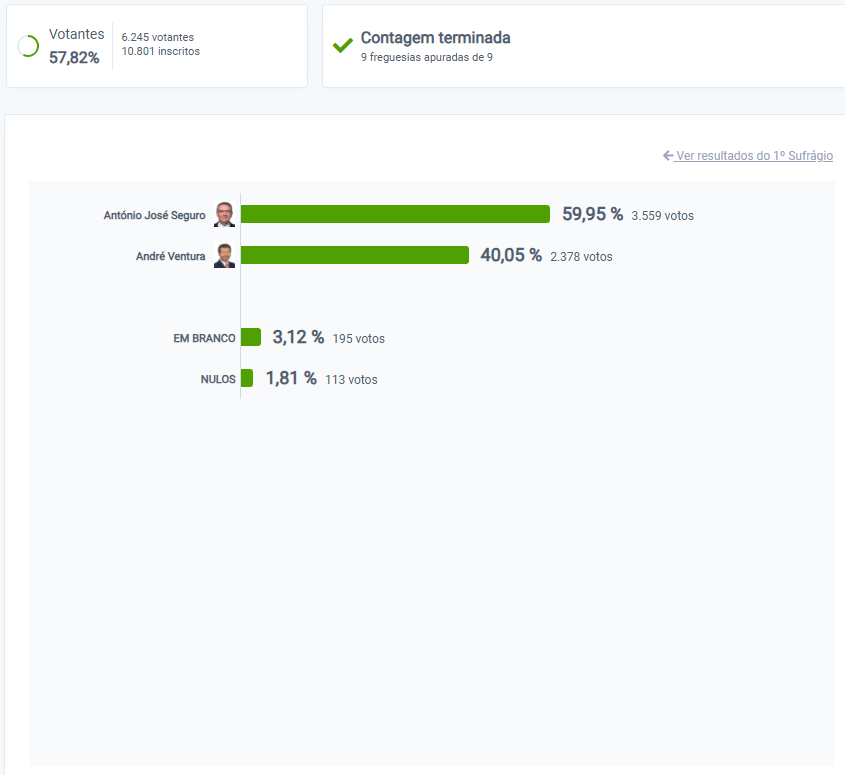Click the 3.559 votos count

[x=662, y=216]
